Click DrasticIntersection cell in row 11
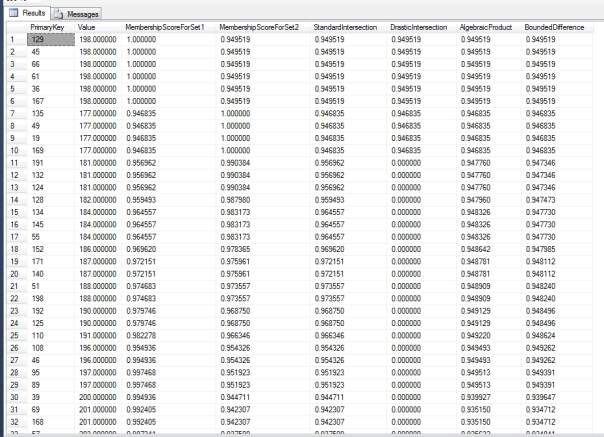 (421, 163)
